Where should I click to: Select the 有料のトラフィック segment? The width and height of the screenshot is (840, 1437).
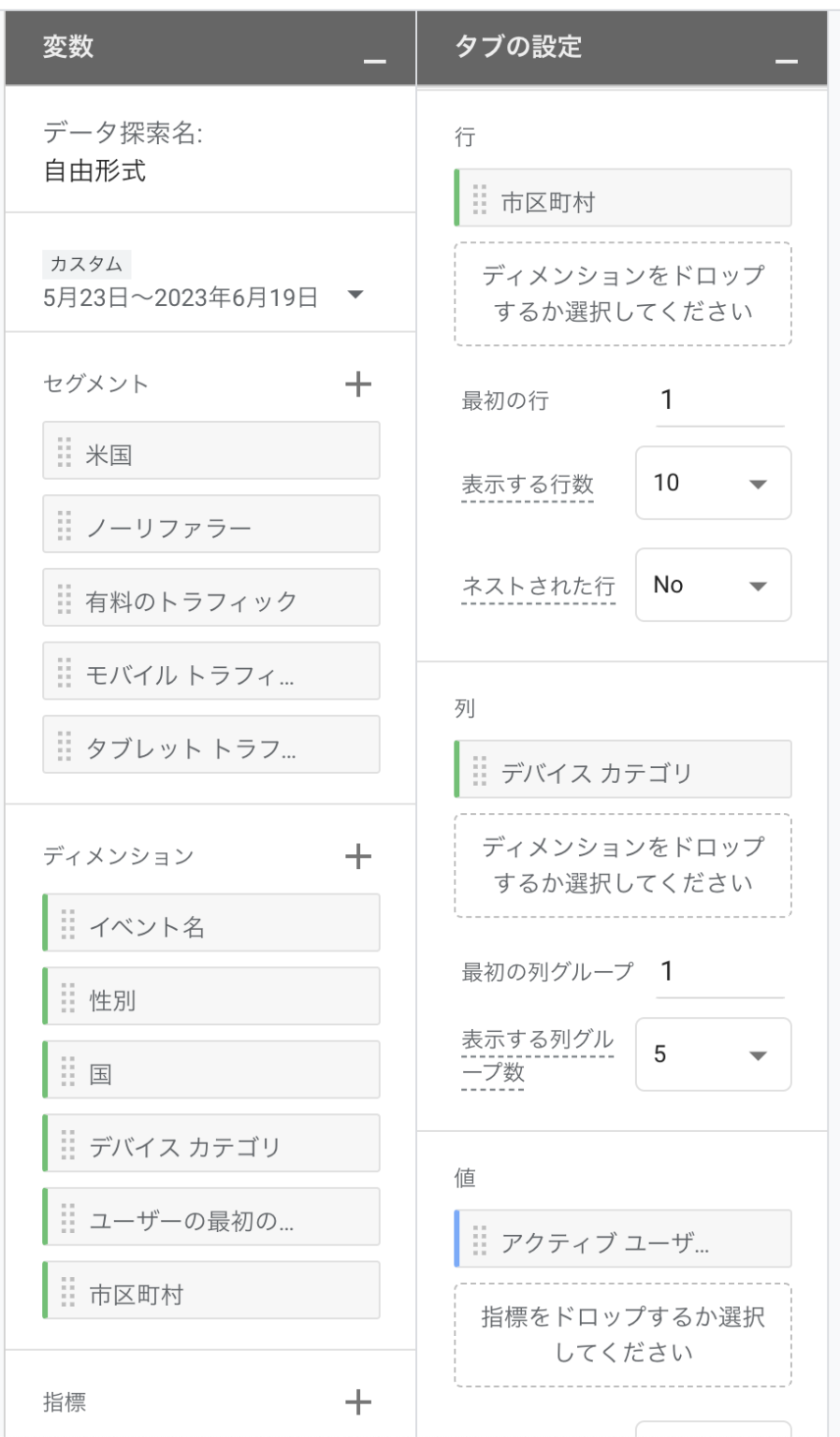coord(211,599)
